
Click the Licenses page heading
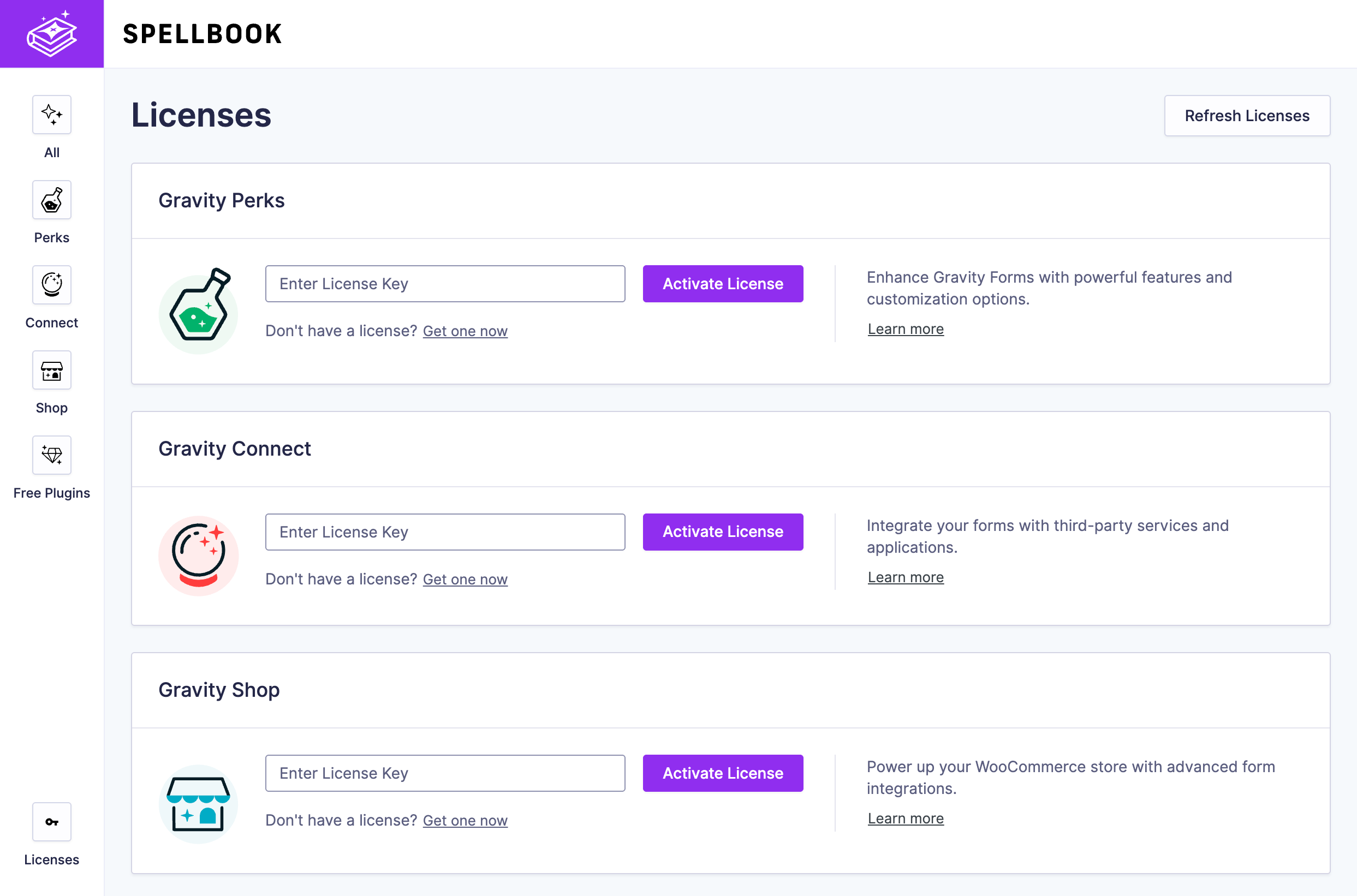click(x=201, y=115)
